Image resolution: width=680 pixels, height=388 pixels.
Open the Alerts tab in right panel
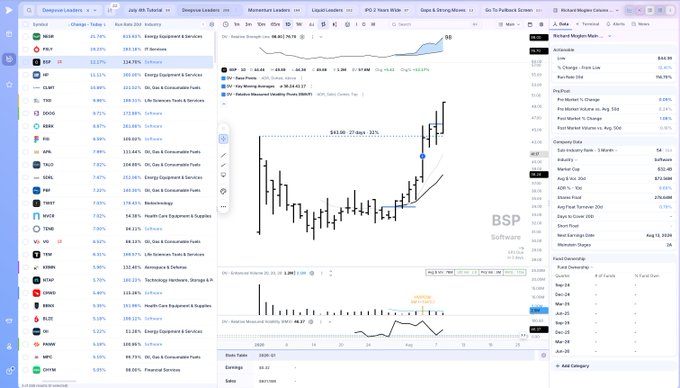pos(615,24)
